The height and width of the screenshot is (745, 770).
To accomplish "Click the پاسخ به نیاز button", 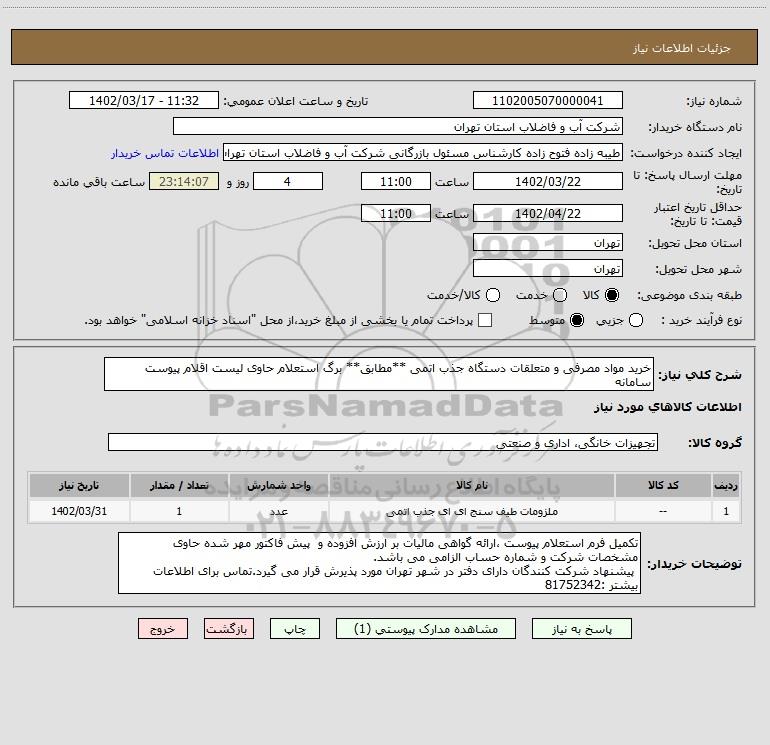I will 582,629.
